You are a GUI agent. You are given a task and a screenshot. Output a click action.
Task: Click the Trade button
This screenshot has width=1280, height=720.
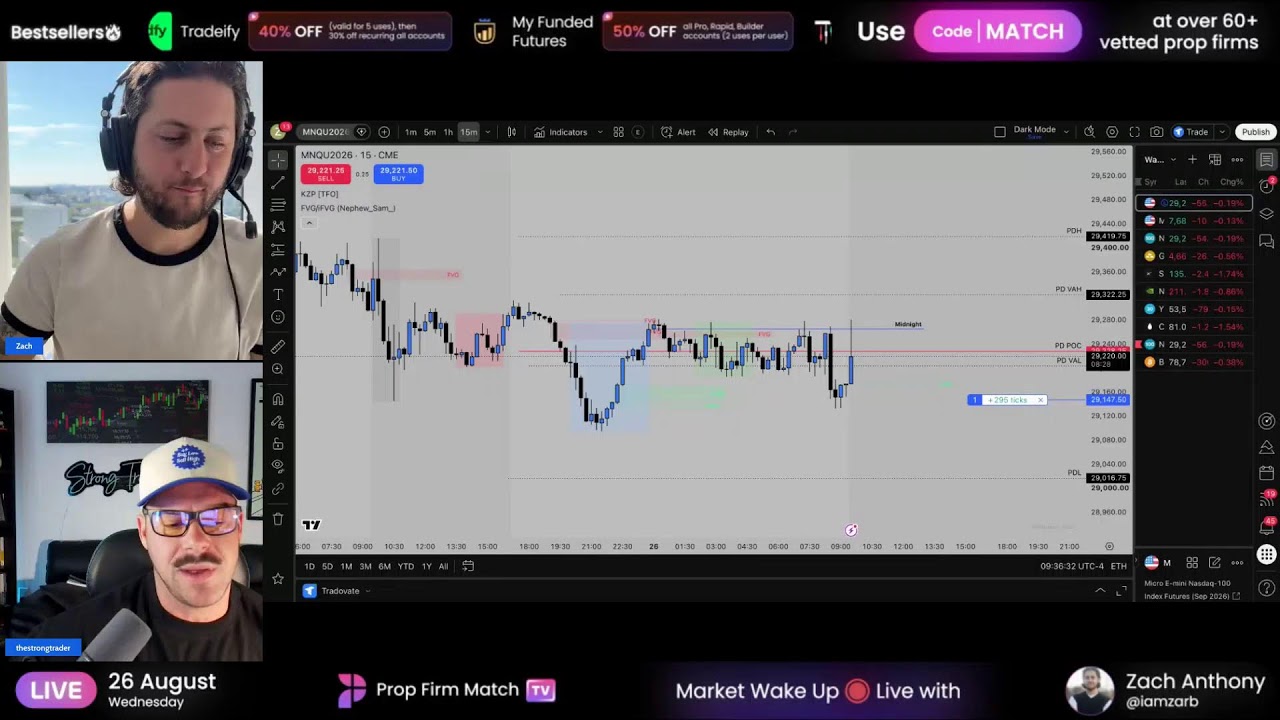(1191, 132)
